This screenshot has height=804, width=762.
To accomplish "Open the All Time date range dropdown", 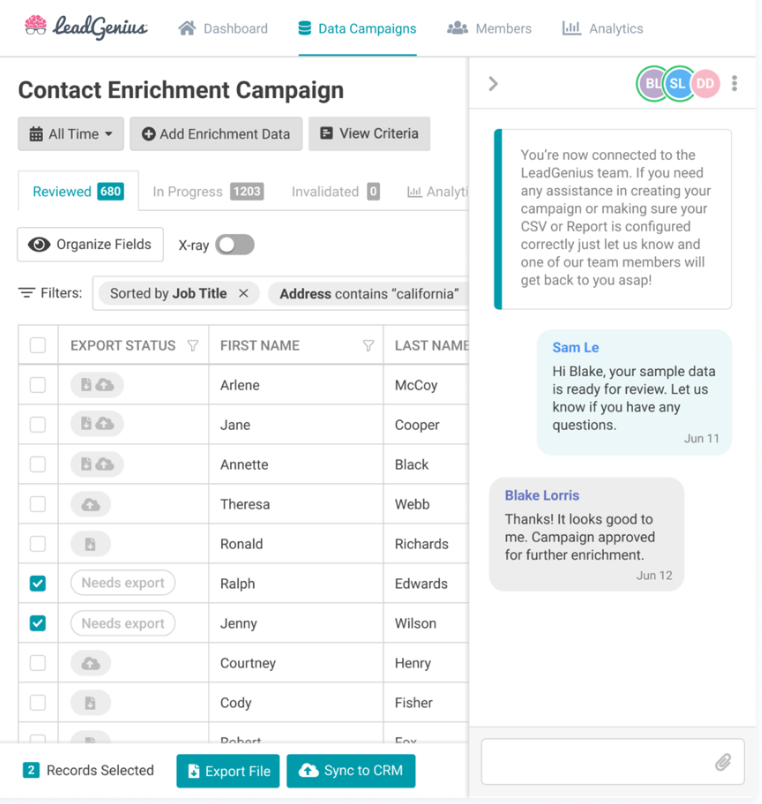I will [70, 135].
